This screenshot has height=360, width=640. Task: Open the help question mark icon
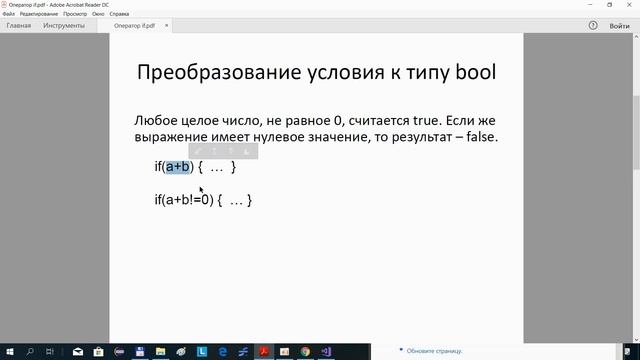click(593, 25)
